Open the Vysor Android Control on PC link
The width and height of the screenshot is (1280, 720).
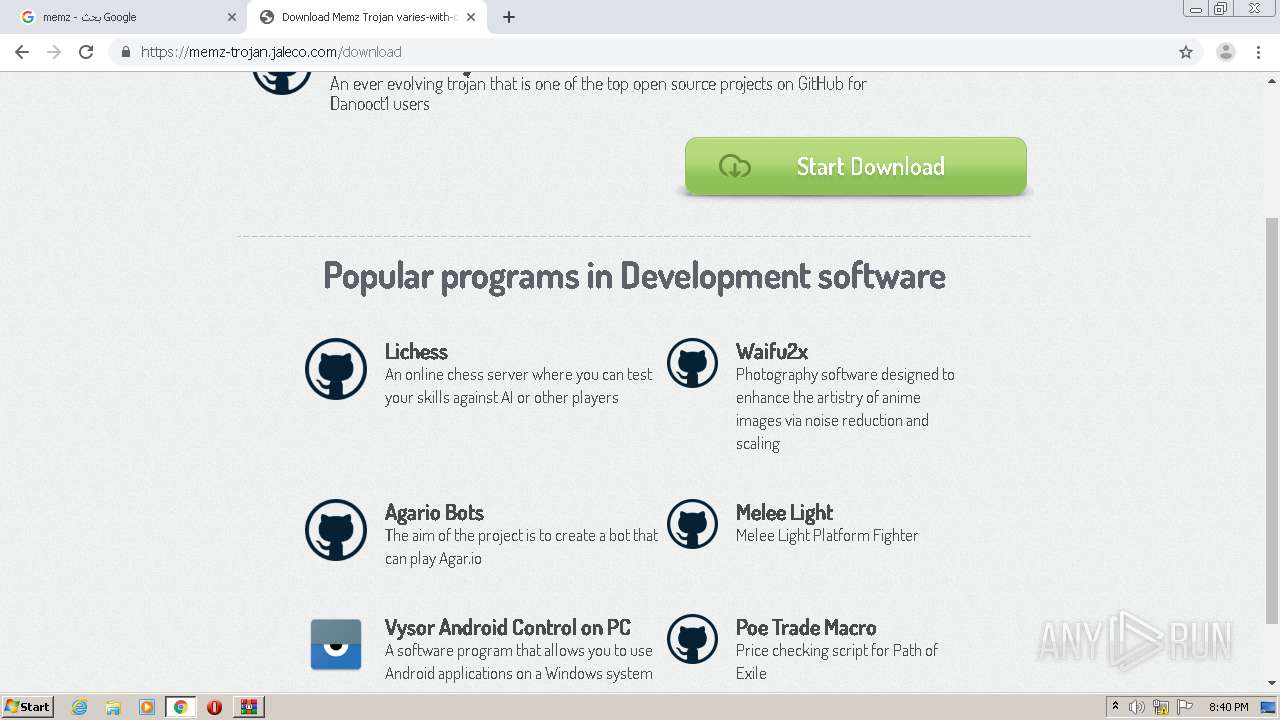(x=508, y=627)
